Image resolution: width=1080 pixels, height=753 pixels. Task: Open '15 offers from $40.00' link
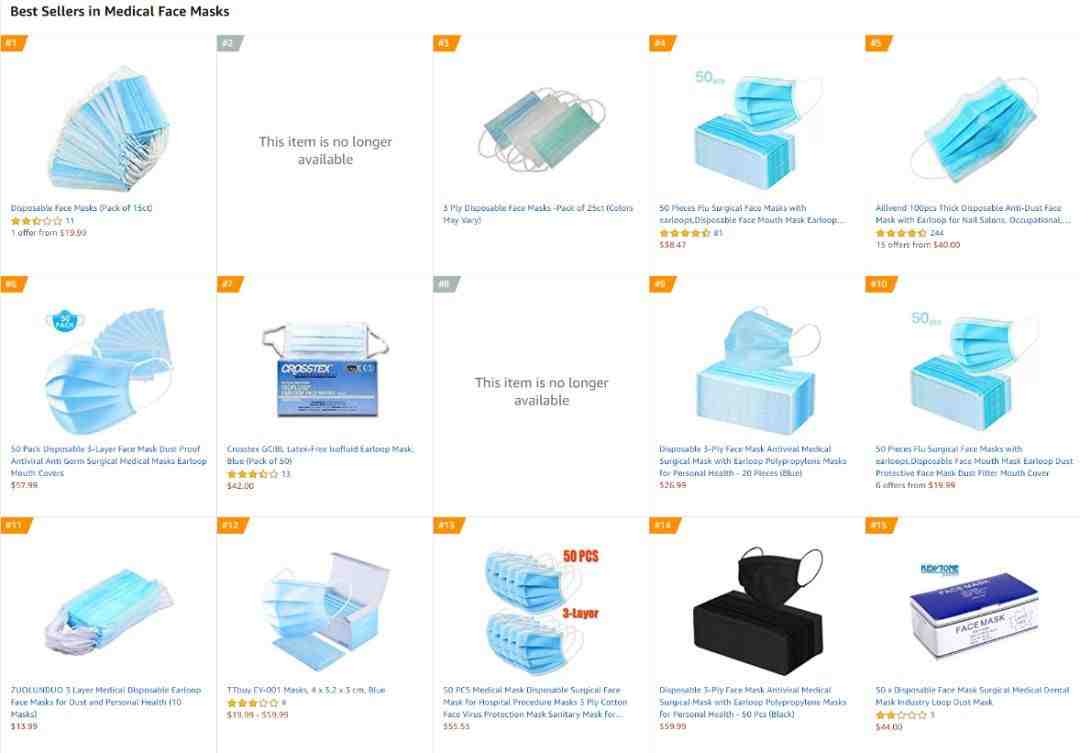click(x=917, y=245)
